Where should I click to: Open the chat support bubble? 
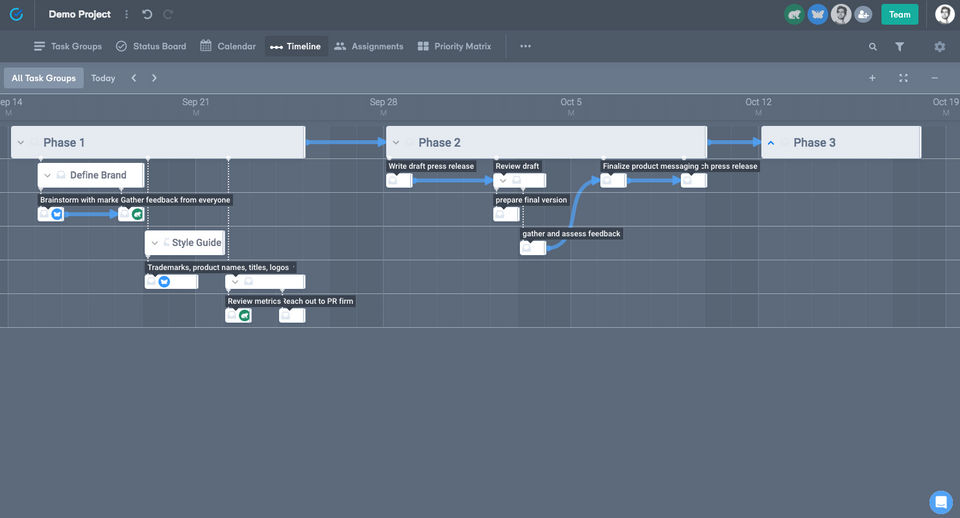click(x=941, y=502)
